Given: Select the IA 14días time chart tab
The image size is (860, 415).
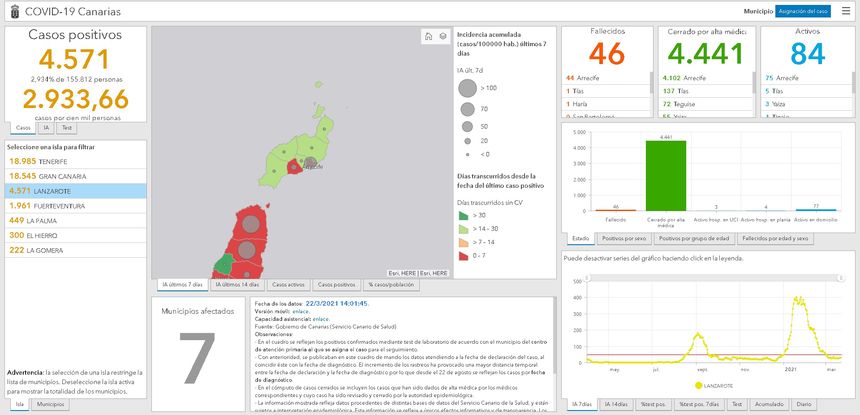Looking at the screenshot, I should point(616,405).
